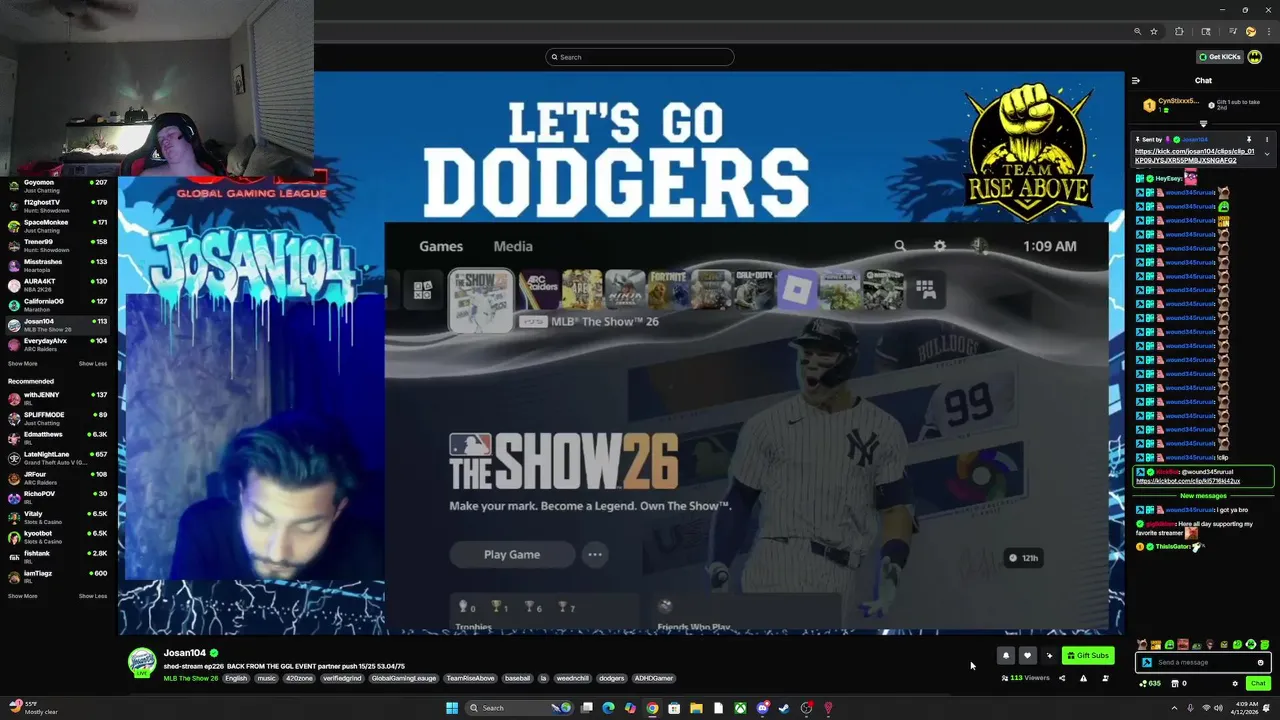Open withJENNY recommended channel
Viewport: 1280px width, 720px height.
(58, 398)
